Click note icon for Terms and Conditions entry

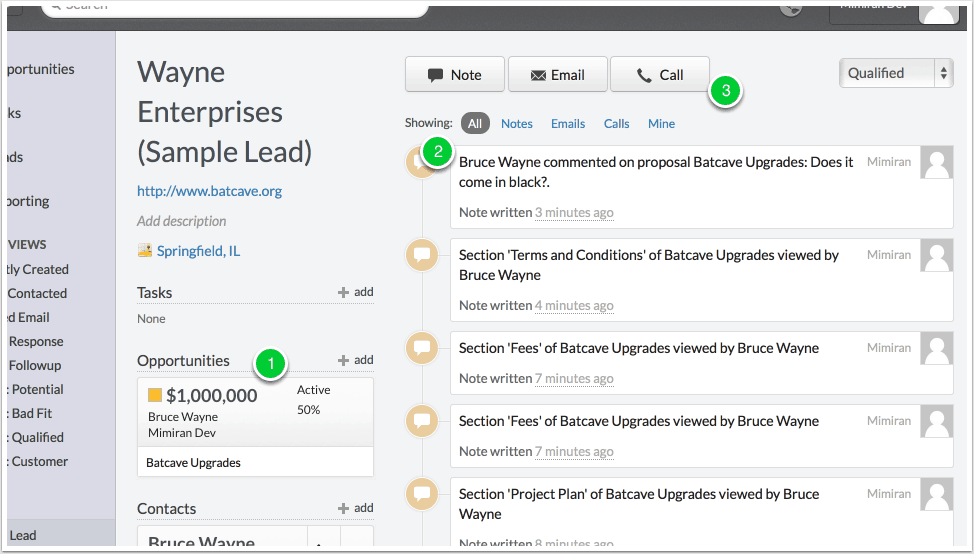click(422, 255)
